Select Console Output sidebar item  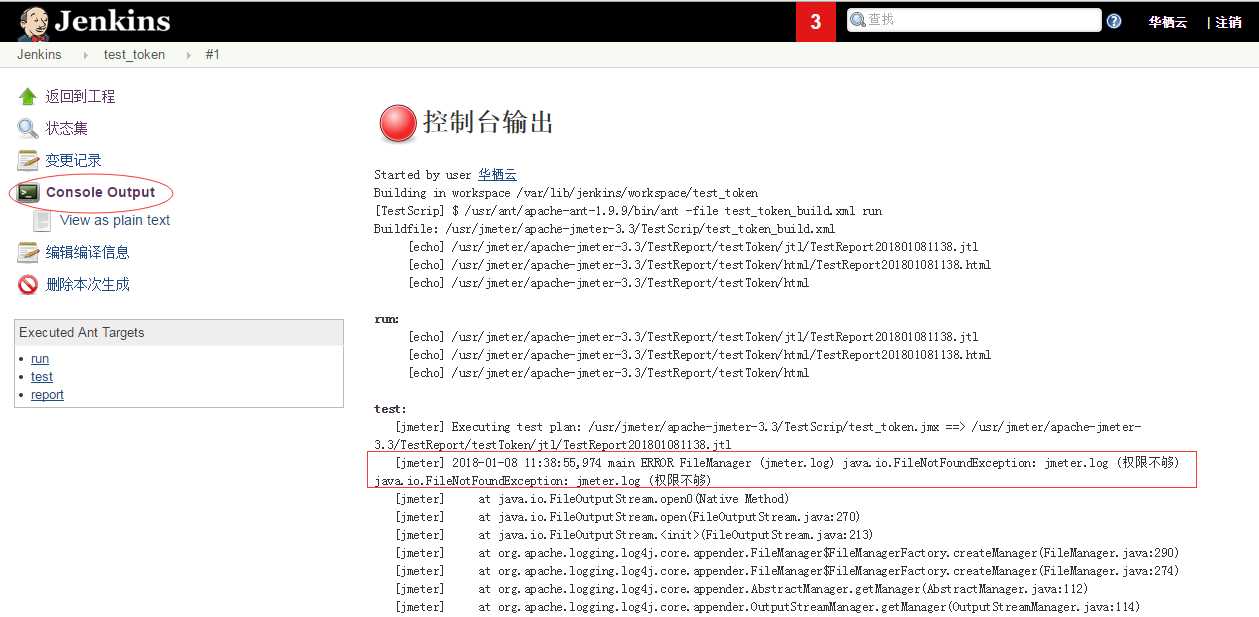click(x=100, y=192)
